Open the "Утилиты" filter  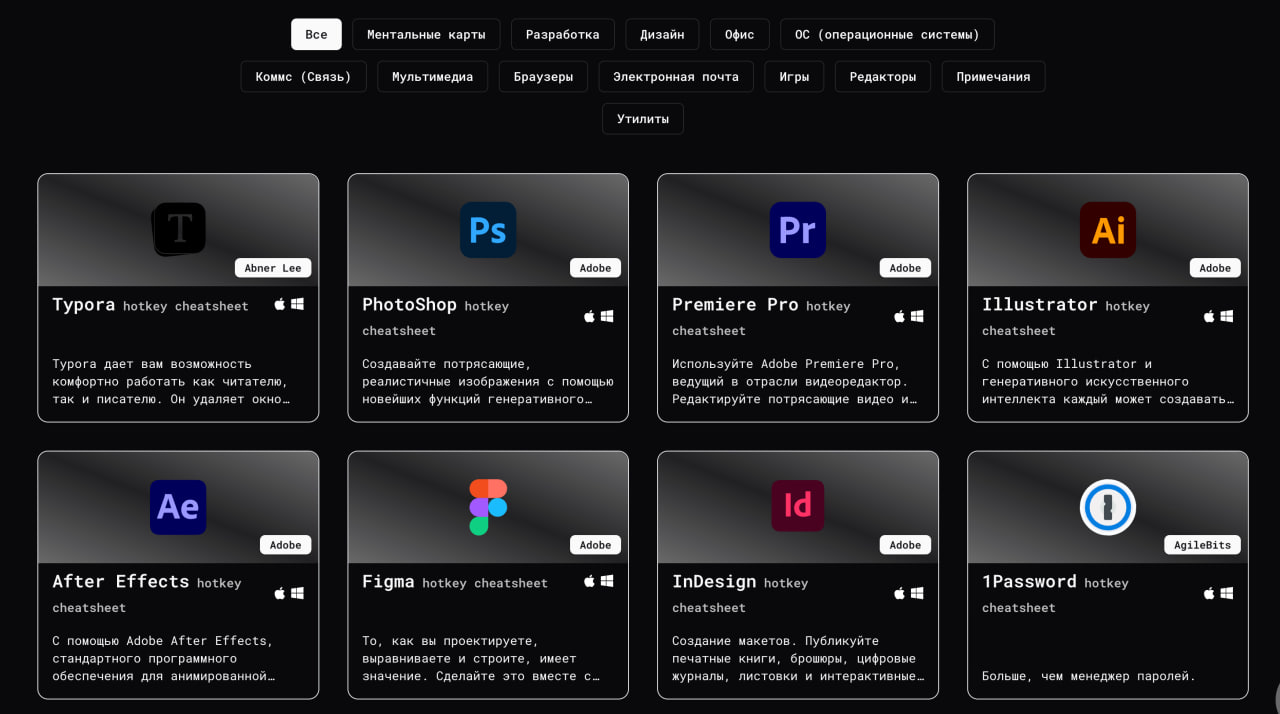tap(642, 118)
